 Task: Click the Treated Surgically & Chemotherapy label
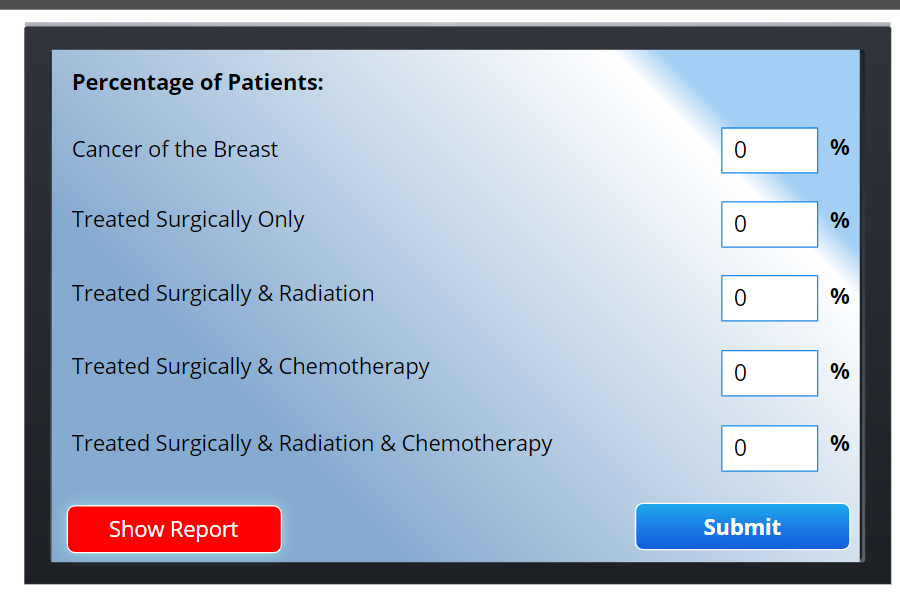250,366
